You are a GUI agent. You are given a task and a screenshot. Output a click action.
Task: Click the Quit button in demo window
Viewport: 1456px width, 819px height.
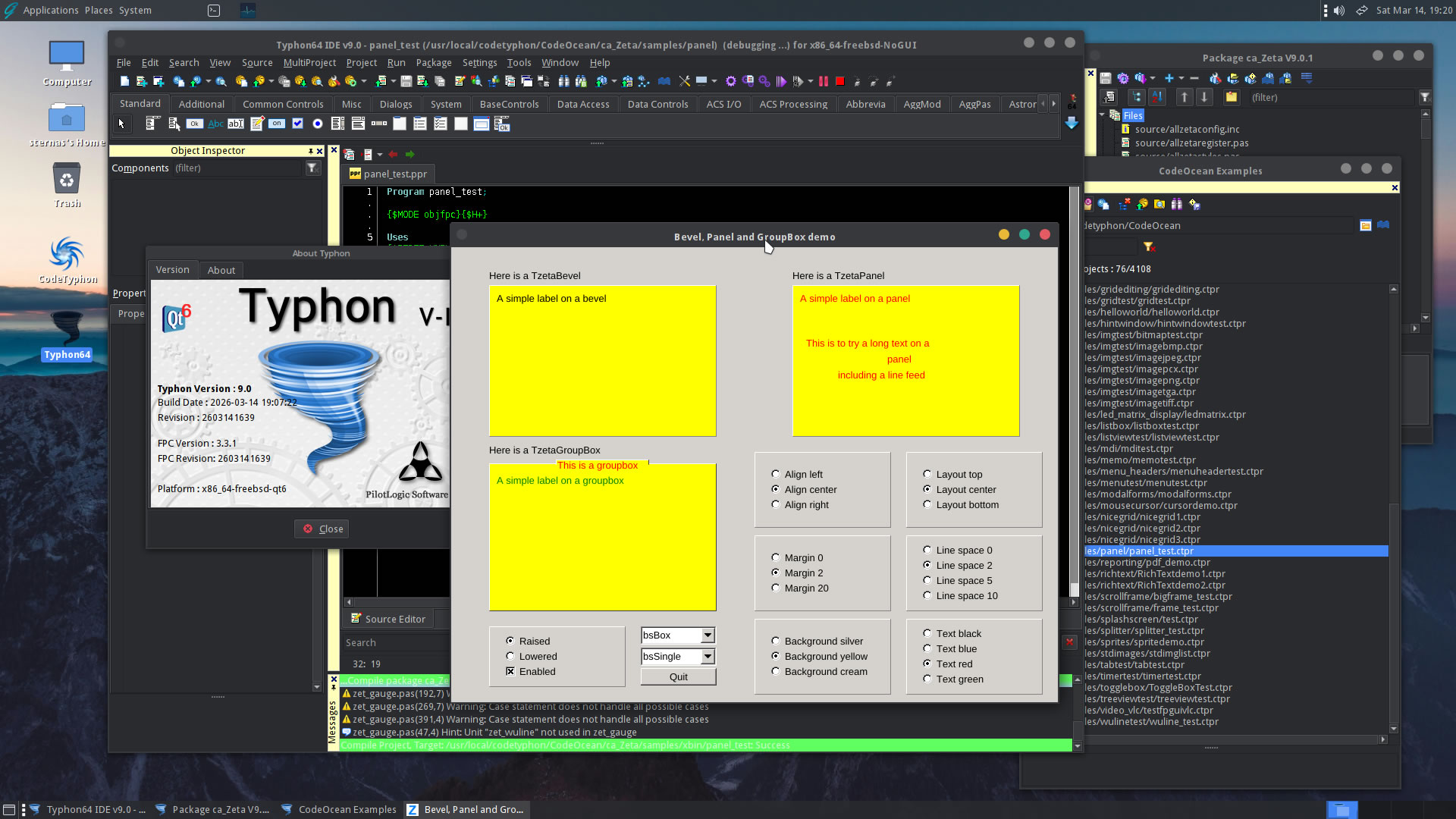[x=678, y=677]
